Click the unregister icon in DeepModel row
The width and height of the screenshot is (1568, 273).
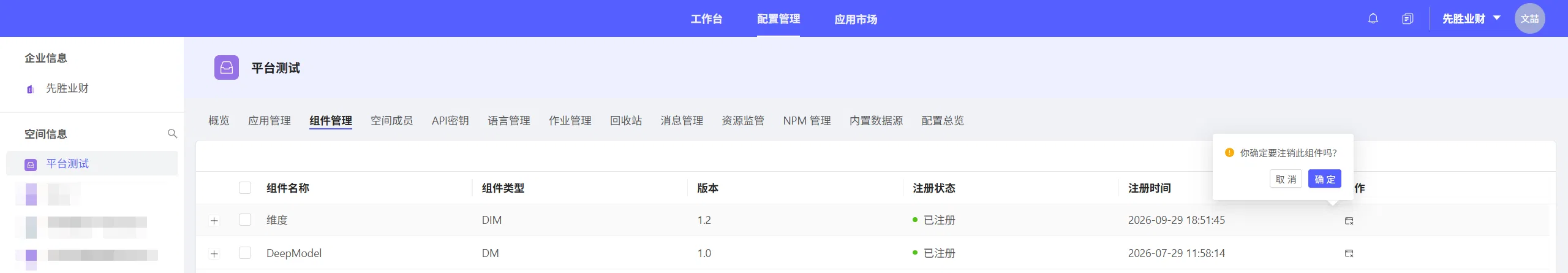pyautogui.click(x=1349, y=253)
